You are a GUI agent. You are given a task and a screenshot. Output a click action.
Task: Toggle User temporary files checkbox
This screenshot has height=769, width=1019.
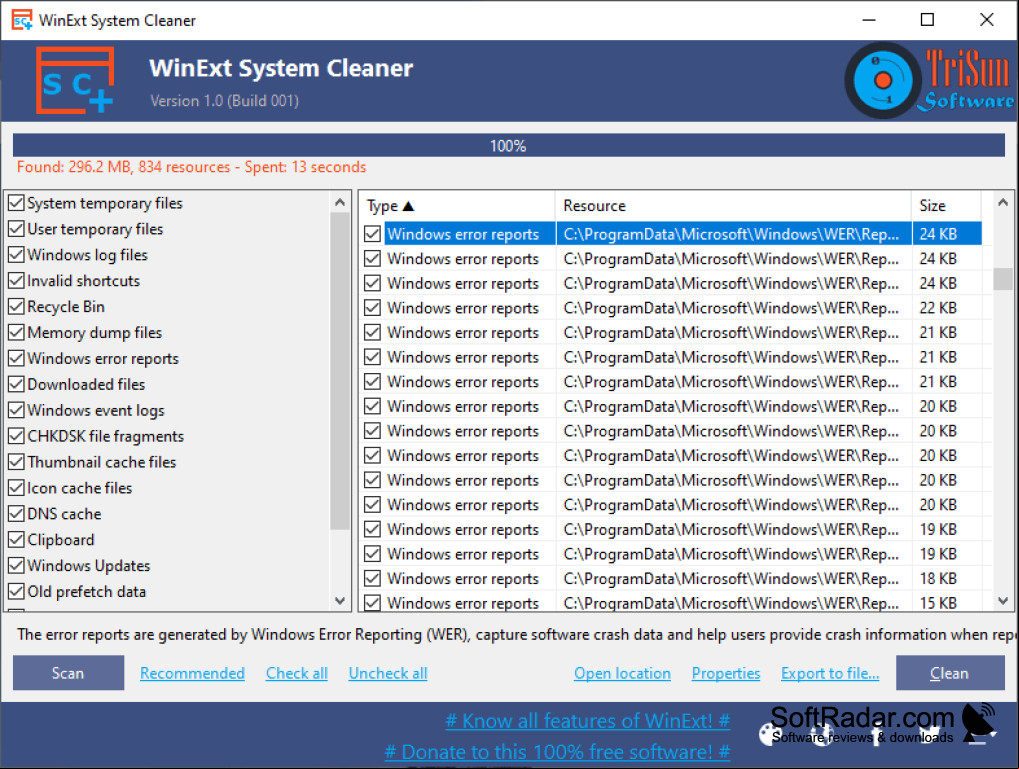pyautogui.click(x=16, y=229)
